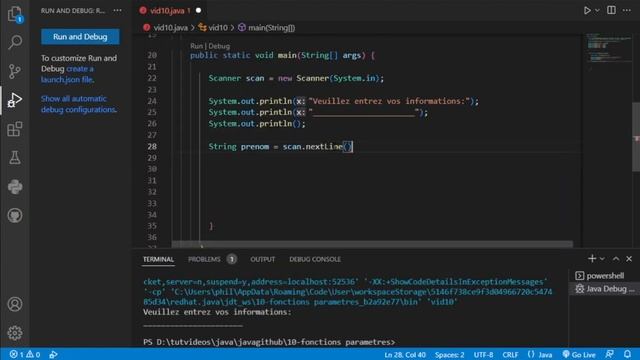The height and width of the screenshot is (360, 640).
Task: Click the Debug CodeLens above main
Action: point(219,46)
